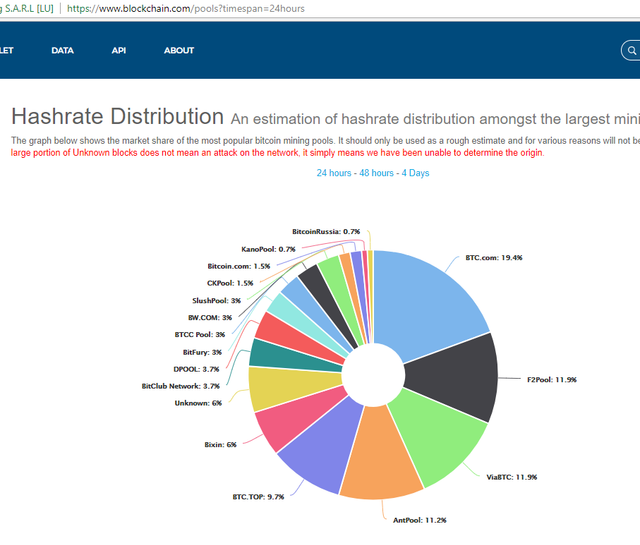Click the 'F2Pool: 11.9%' label
This screenshot has height=545, width=640.
(552, 380)
